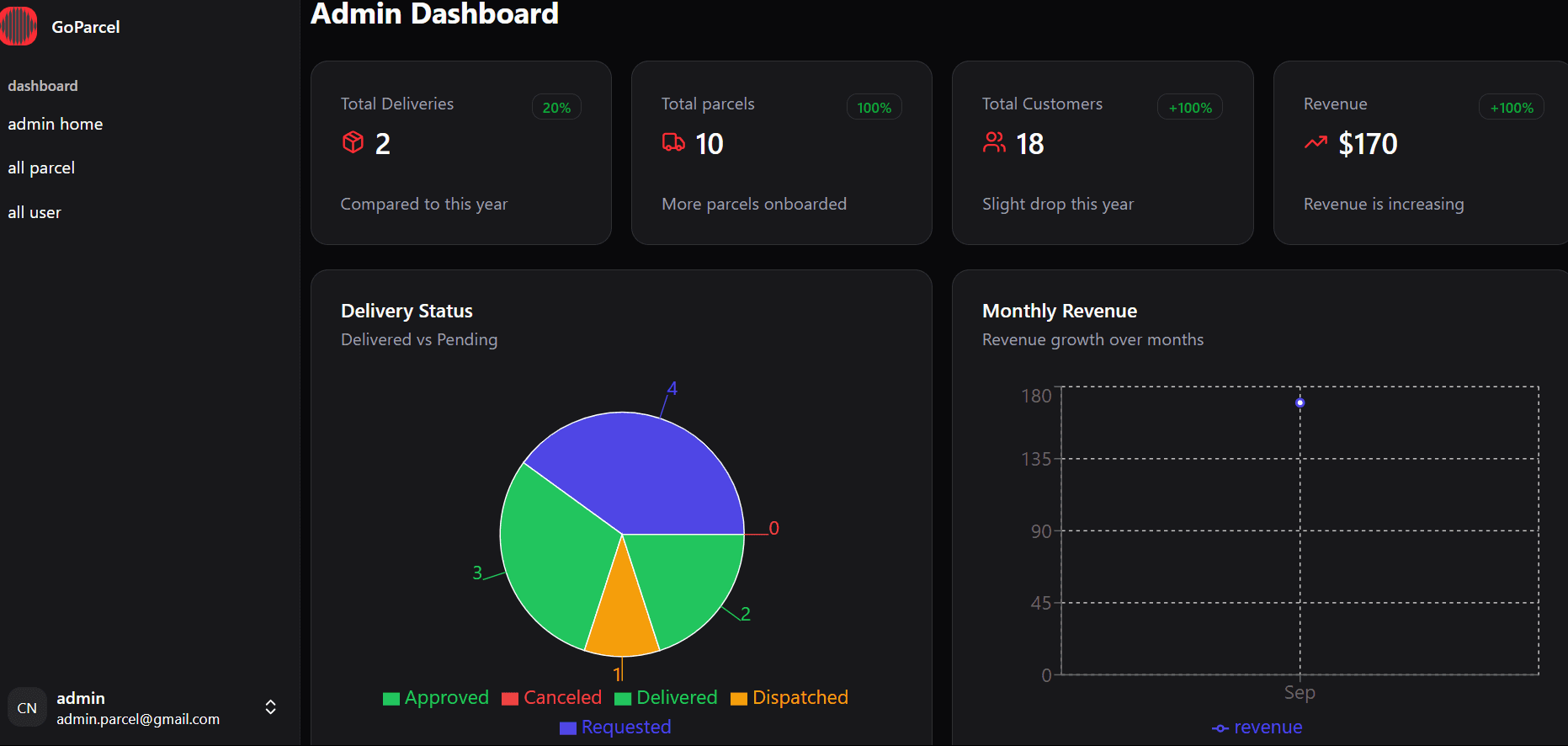Toggle the Dispatched legend entry

789,698
